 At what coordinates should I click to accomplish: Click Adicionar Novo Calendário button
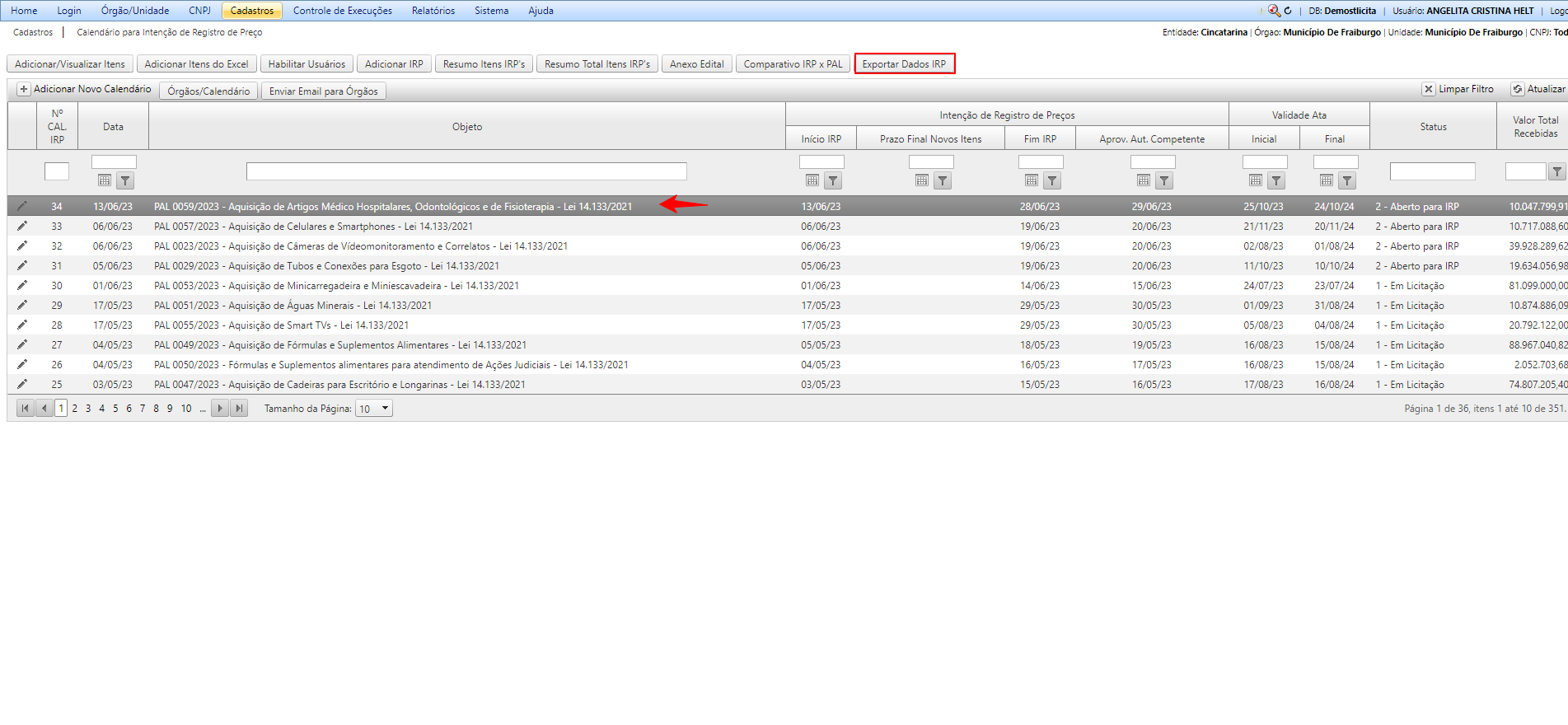83,89
